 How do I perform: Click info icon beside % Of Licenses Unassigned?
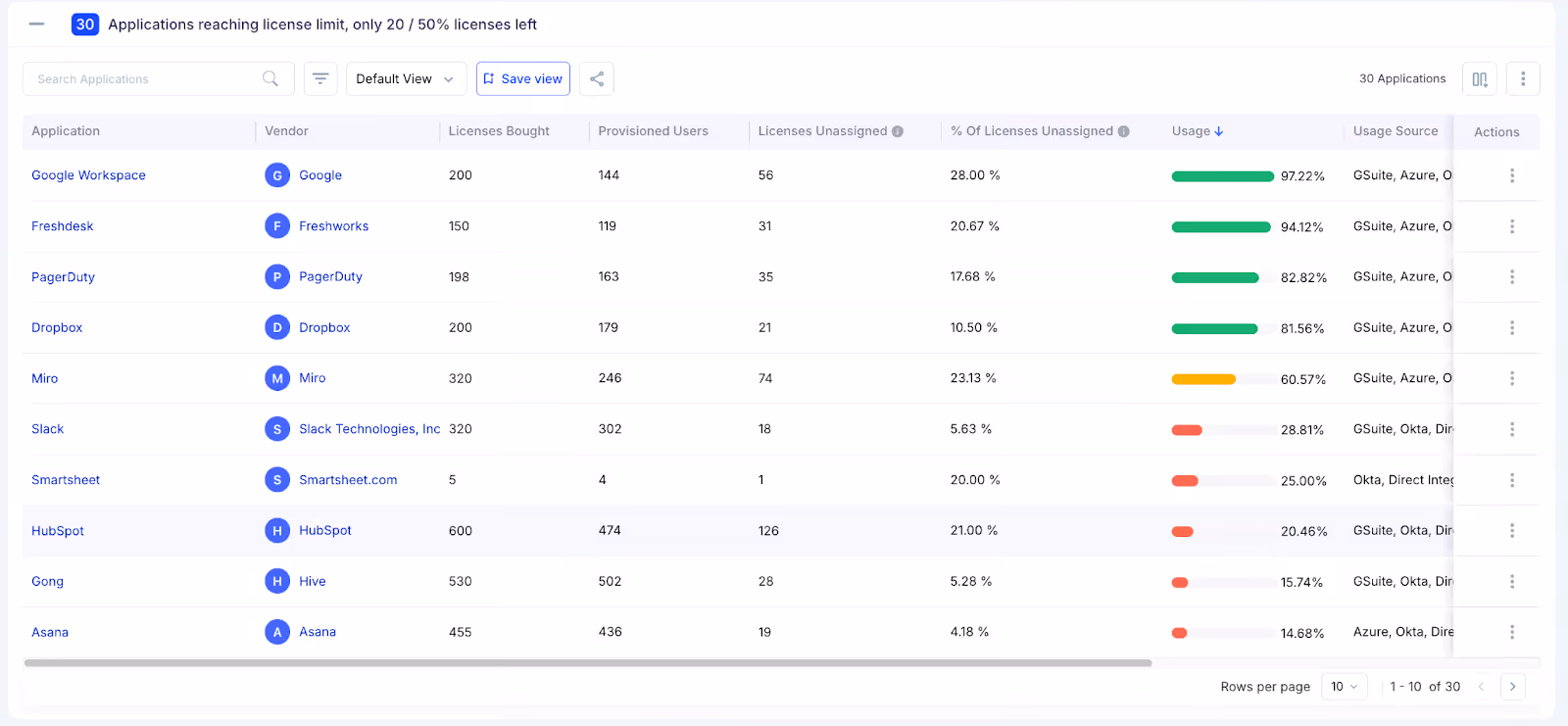click(x=1124, y=131)
